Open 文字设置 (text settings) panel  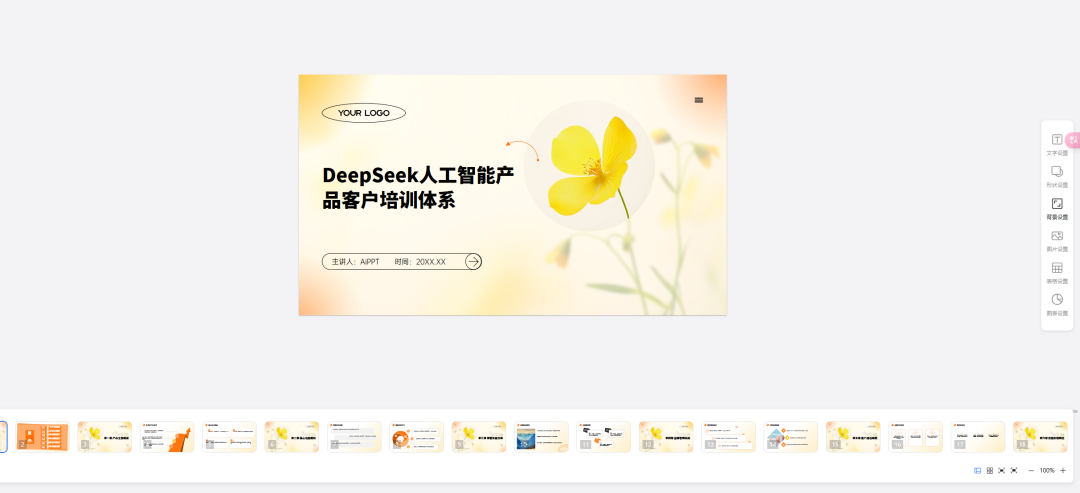1057,145
